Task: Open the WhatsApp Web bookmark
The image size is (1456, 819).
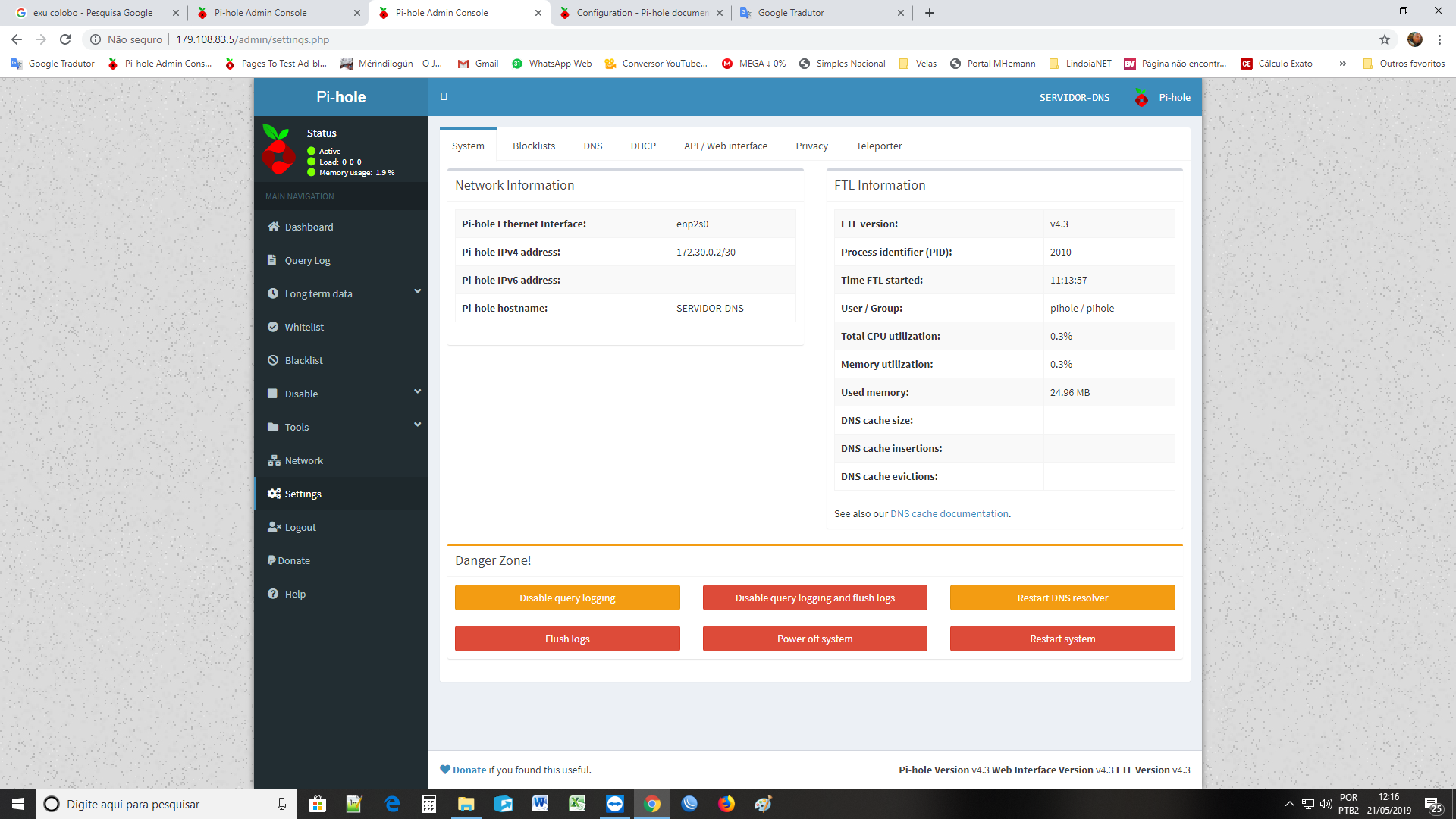Action: (x=551, y=64)
